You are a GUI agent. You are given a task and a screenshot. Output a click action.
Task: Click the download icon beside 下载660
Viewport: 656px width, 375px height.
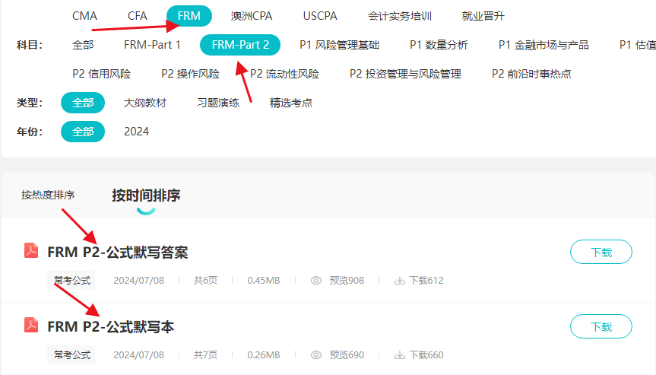pyautogui.click(x=400, y=355)
